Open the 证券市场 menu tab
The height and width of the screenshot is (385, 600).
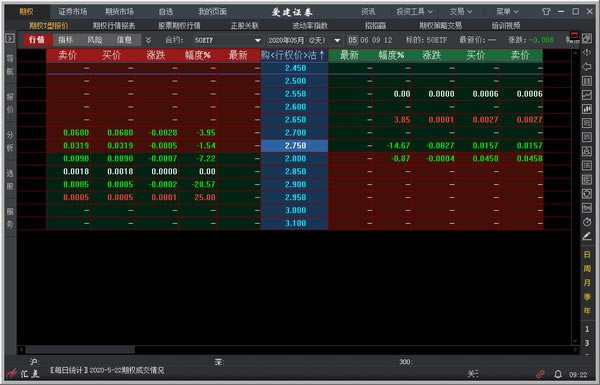[x=72, y=11]
